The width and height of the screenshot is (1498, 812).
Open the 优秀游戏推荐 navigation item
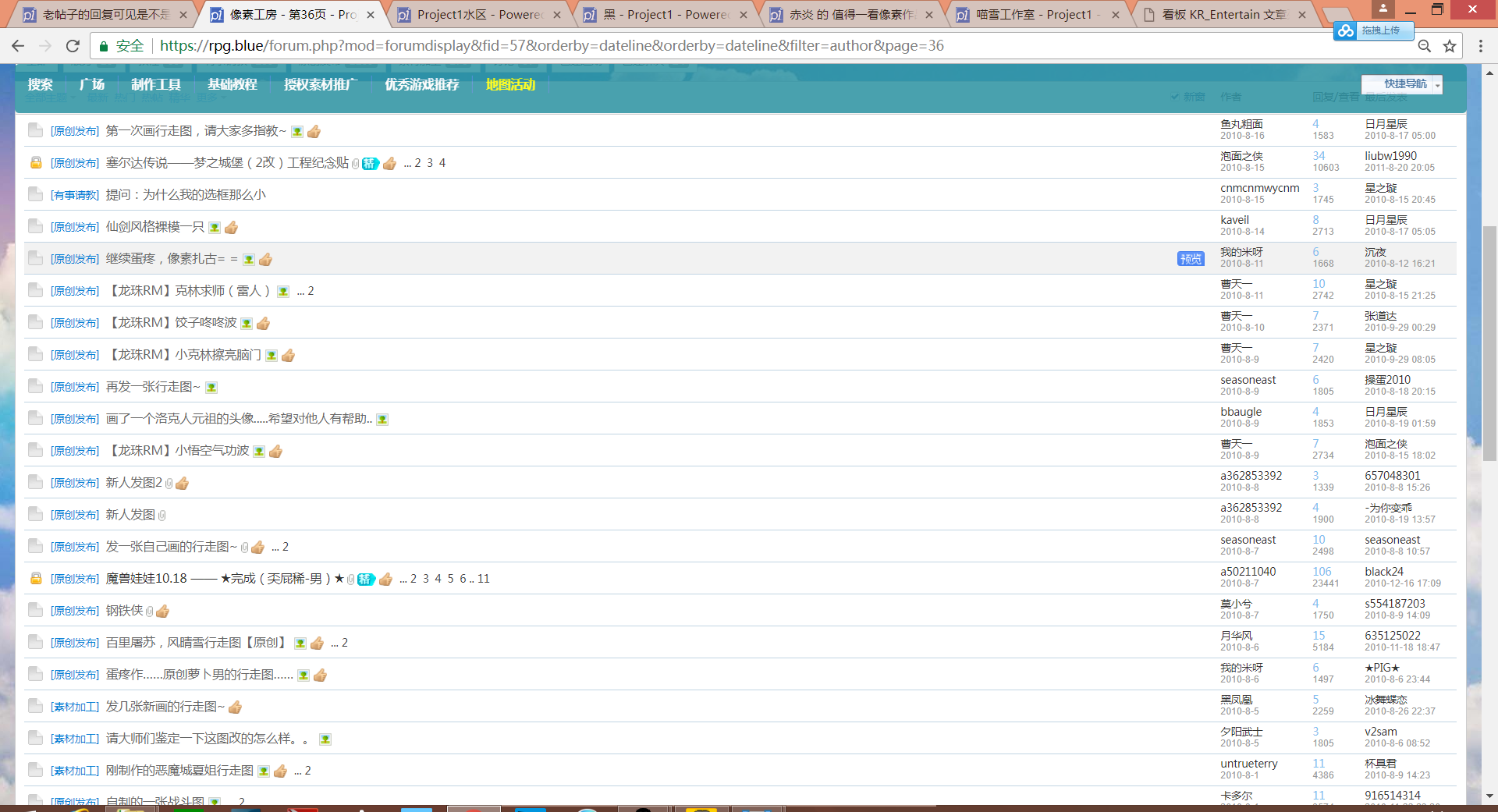pos(422,84)
